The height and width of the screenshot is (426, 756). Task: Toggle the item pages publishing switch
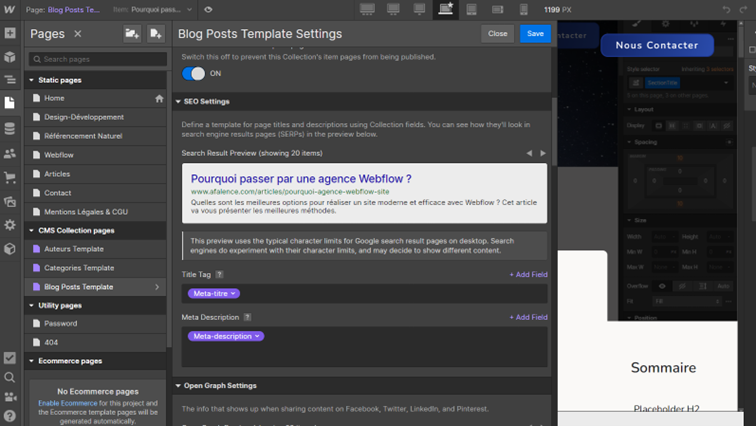tap(193, 73)
